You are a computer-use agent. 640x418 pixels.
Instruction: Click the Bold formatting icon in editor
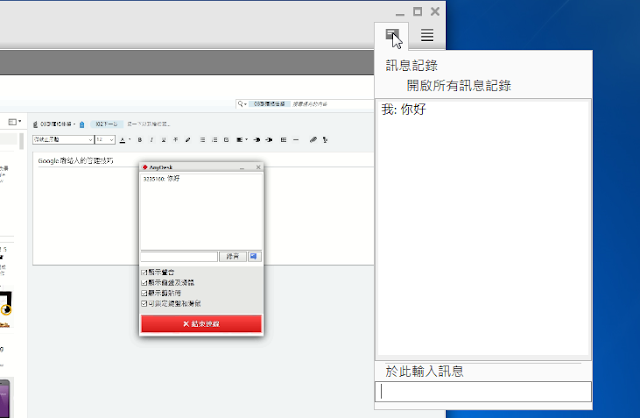(x=140, y=139)
